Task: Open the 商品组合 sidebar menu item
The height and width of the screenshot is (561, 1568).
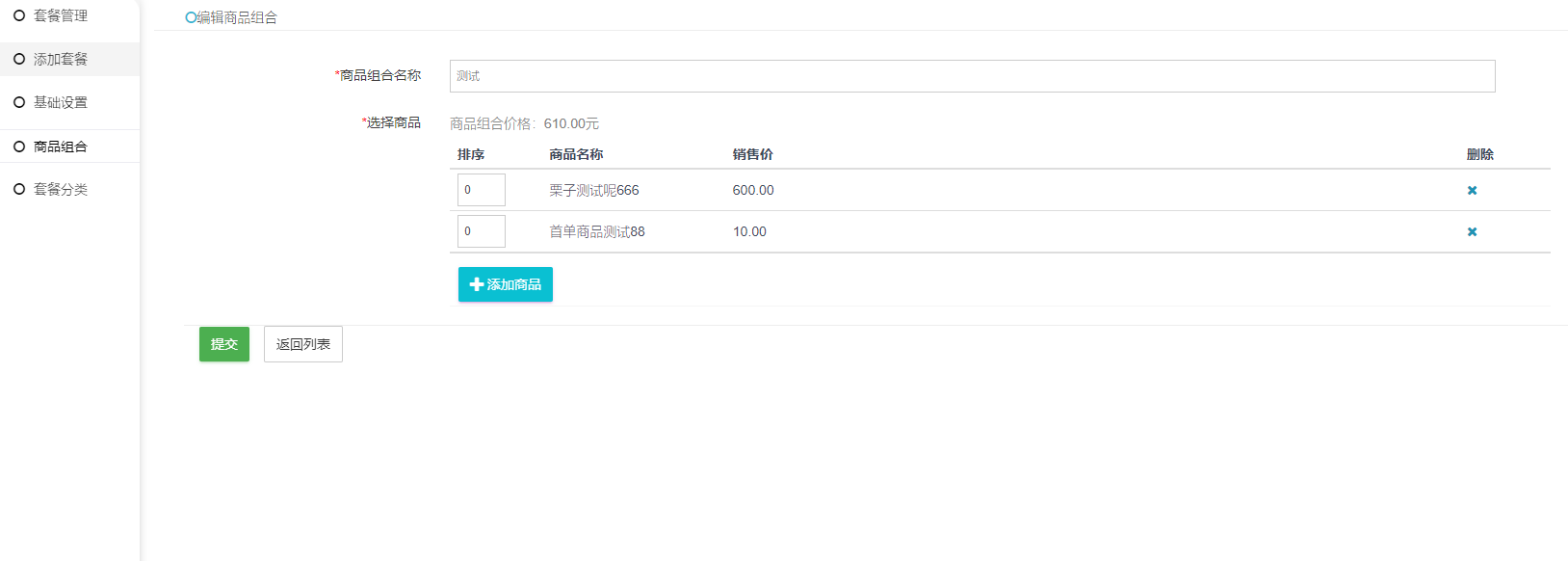Action: (x=60, y=147)
